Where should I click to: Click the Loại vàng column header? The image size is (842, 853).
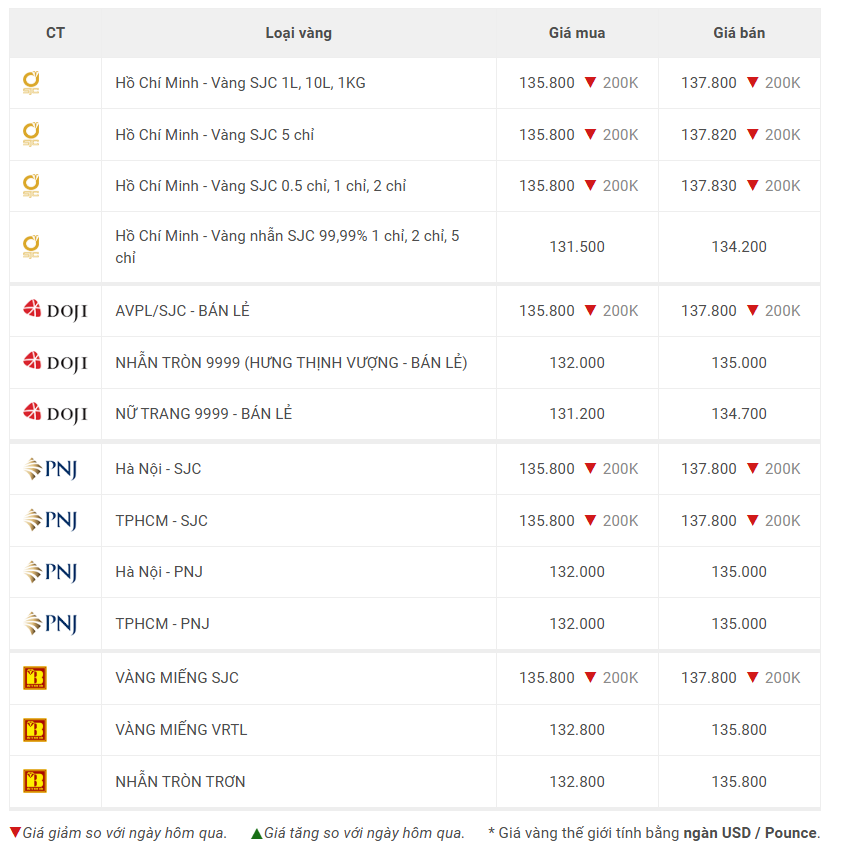click(298, 33)
